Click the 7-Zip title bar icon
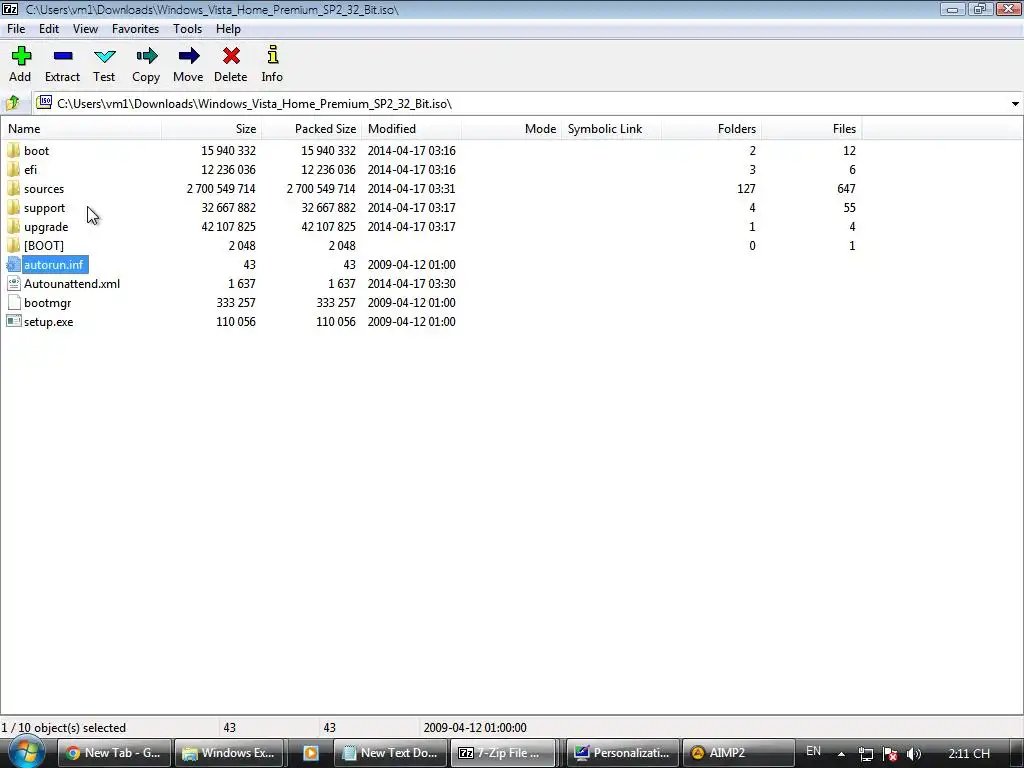Viewport: 1024px width, 768px height. [10, 9]
